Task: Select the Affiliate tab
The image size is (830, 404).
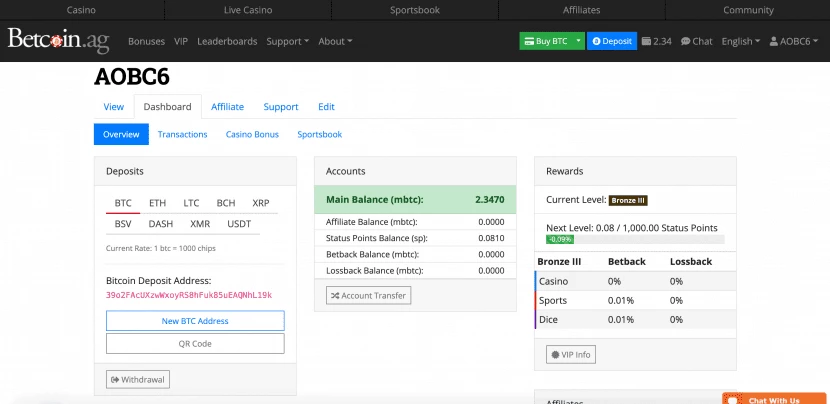Action: [227, 106]
